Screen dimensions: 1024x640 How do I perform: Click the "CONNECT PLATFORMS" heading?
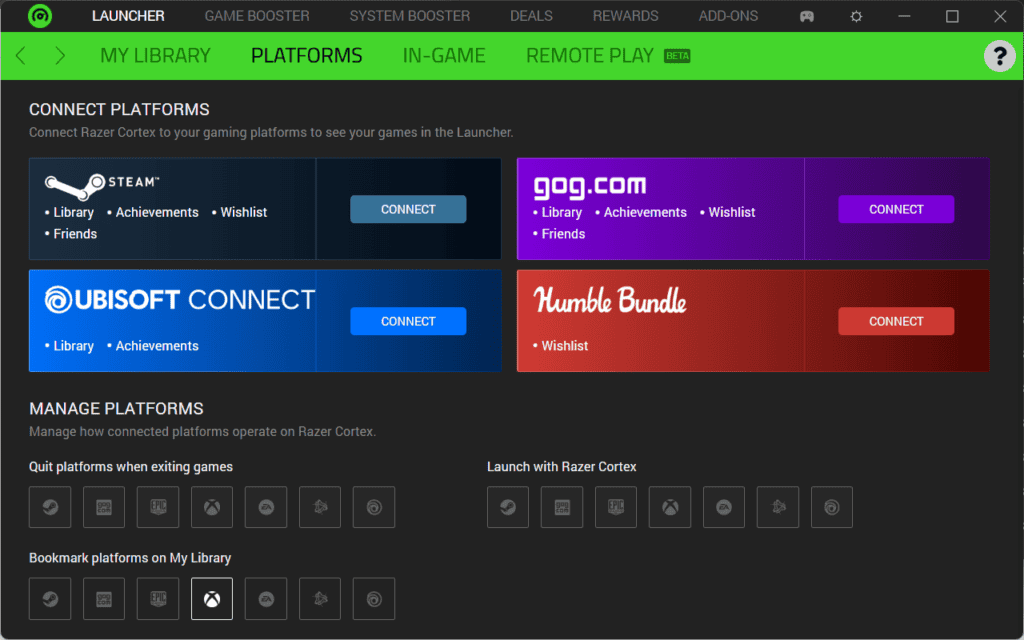click(x=120, y=109)
